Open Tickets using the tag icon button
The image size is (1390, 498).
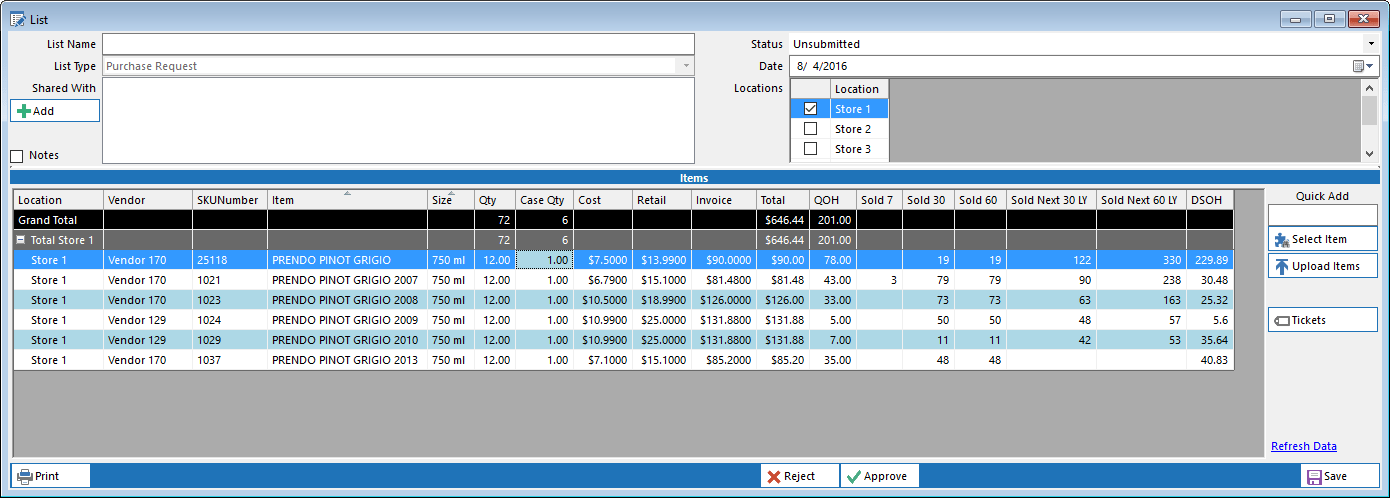1322,320
